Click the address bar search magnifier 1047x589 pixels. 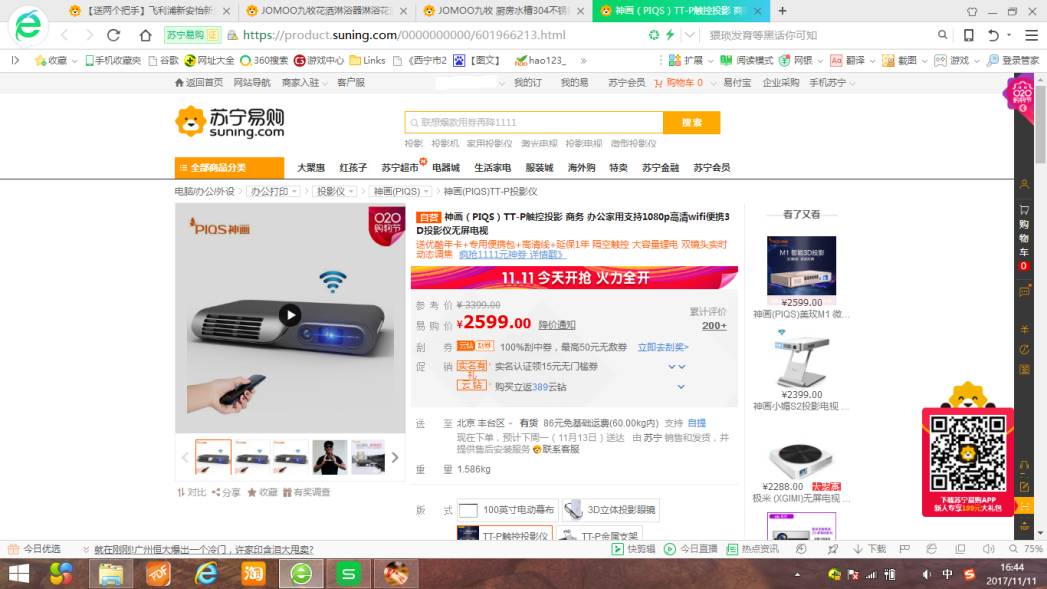[942, 35]
